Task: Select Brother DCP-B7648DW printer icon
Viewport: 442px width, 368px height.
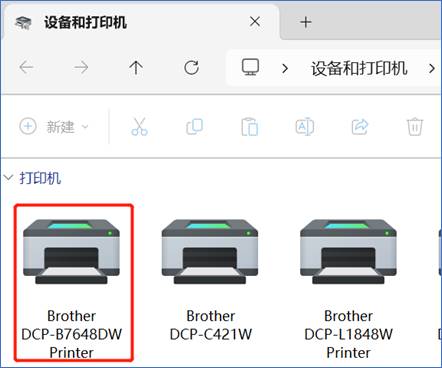Action: [x=71, y=252]
